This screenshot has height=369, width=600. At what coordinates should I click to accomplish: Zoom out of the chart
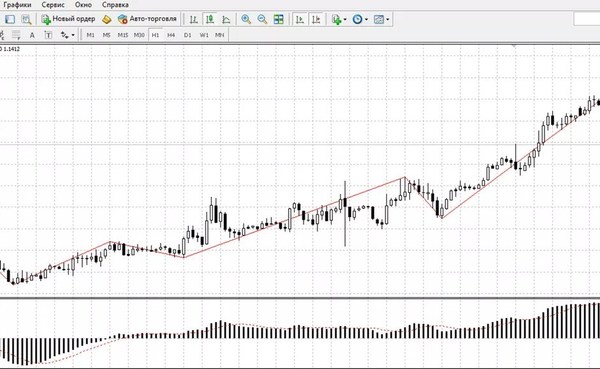(x=262, y=19)
